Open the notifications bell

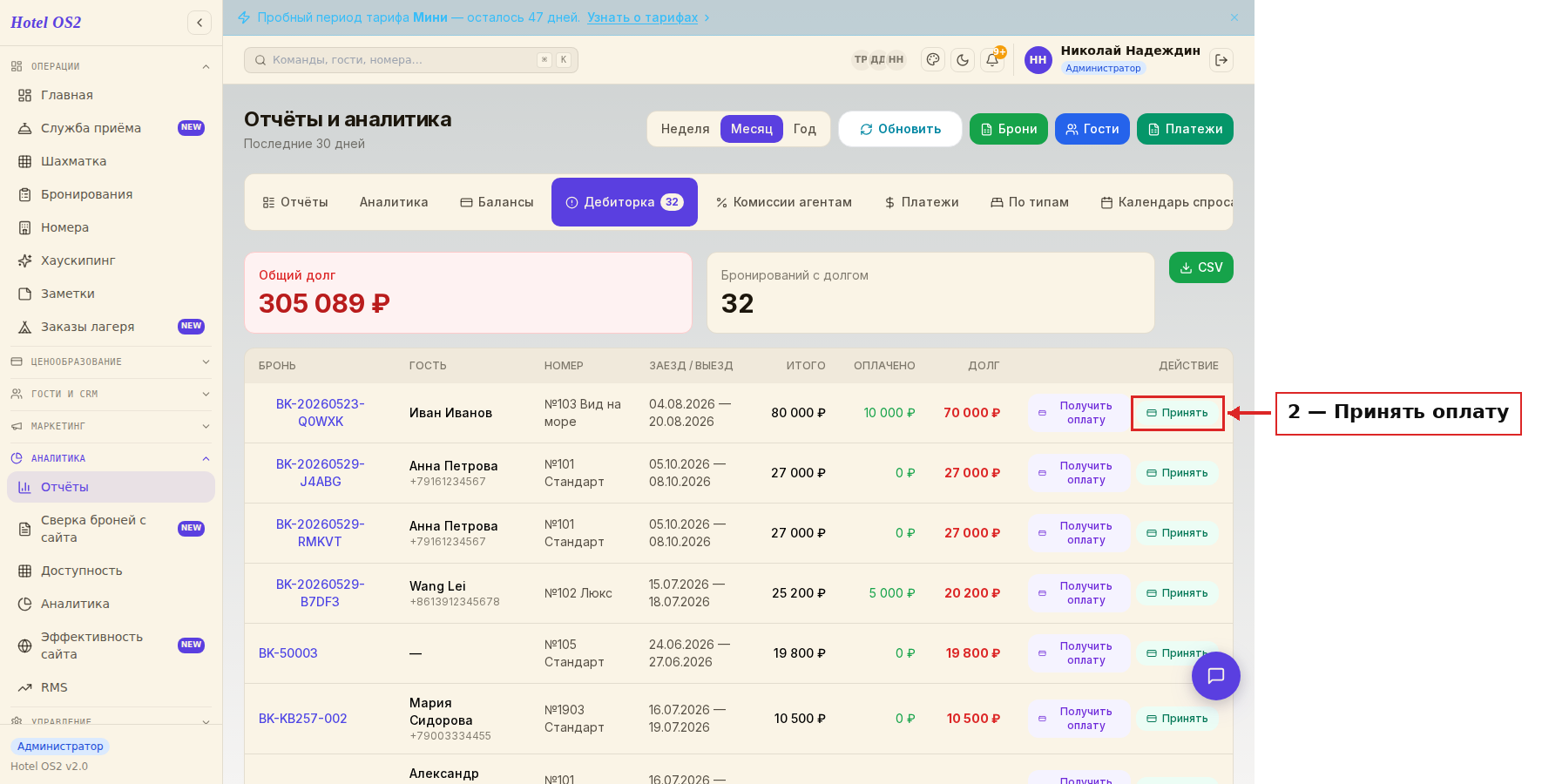[992, 60]
